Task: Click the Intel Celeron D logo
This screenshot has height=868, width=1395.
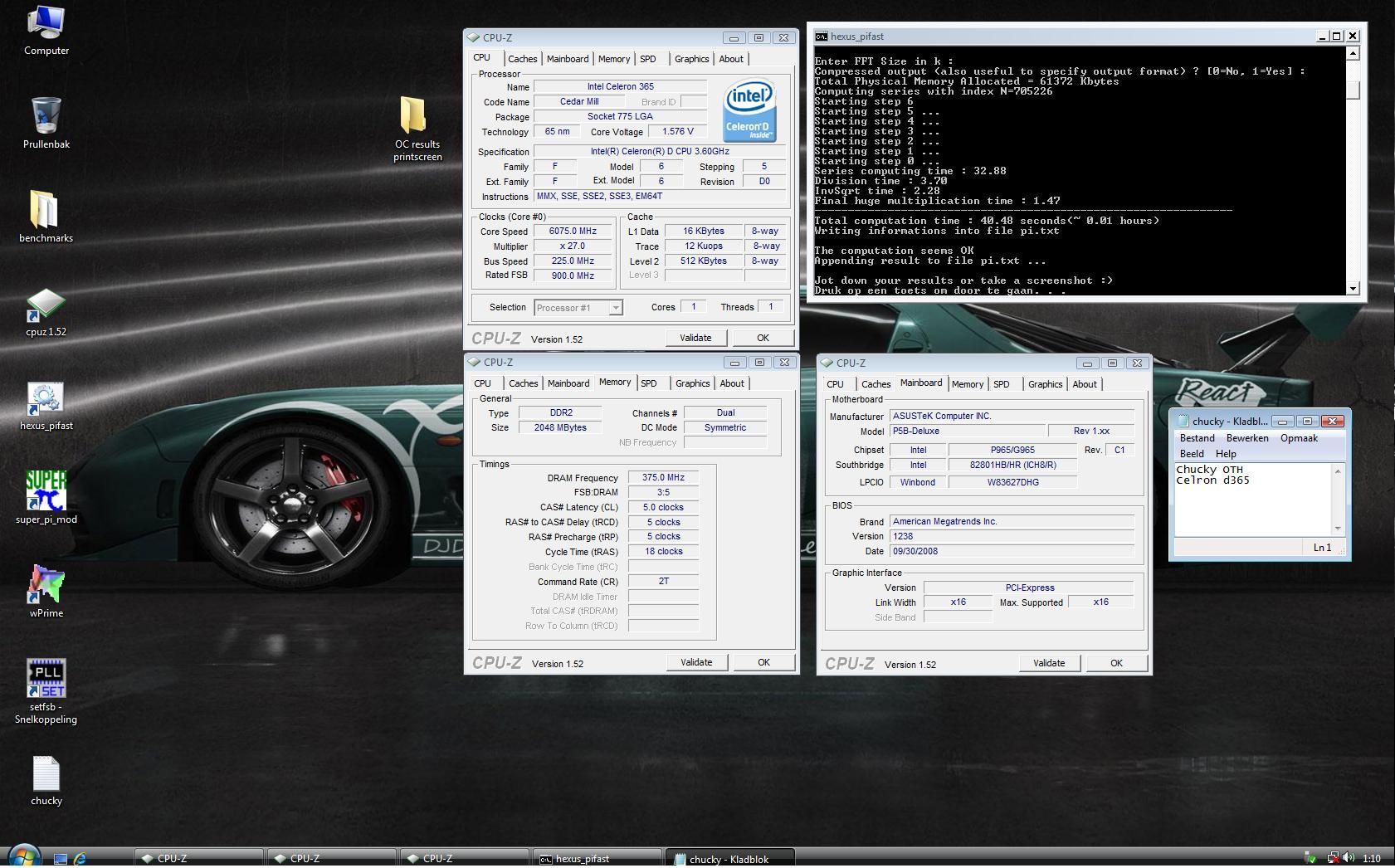Action: click(749, 110)
